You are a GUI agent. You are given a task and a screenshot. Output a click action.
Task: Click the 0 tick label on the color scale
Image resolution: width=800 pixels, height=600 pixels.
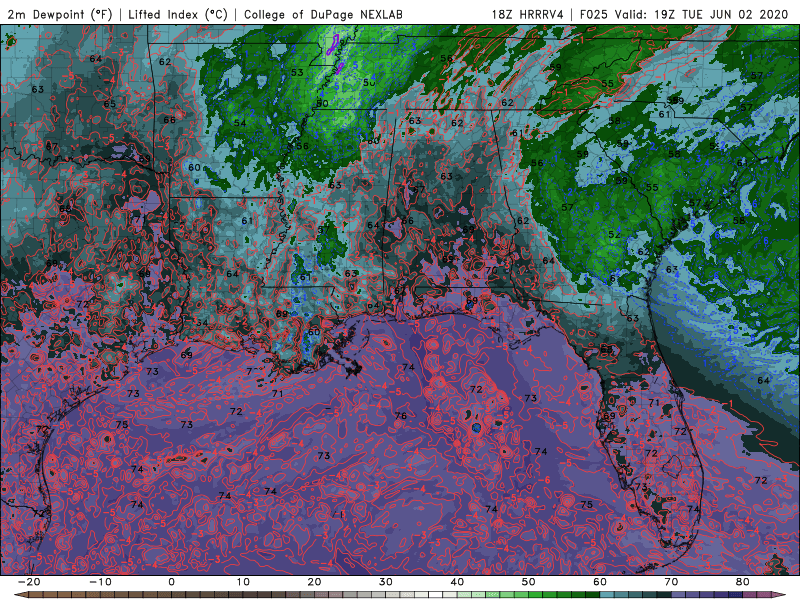(x=171, y=582)
